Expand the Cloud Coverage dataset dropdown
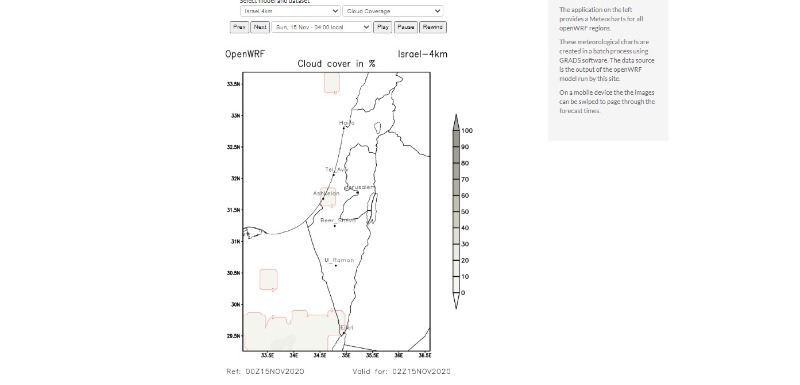The width and height of the screenshot is (800, 385). [x=393, y=11]
